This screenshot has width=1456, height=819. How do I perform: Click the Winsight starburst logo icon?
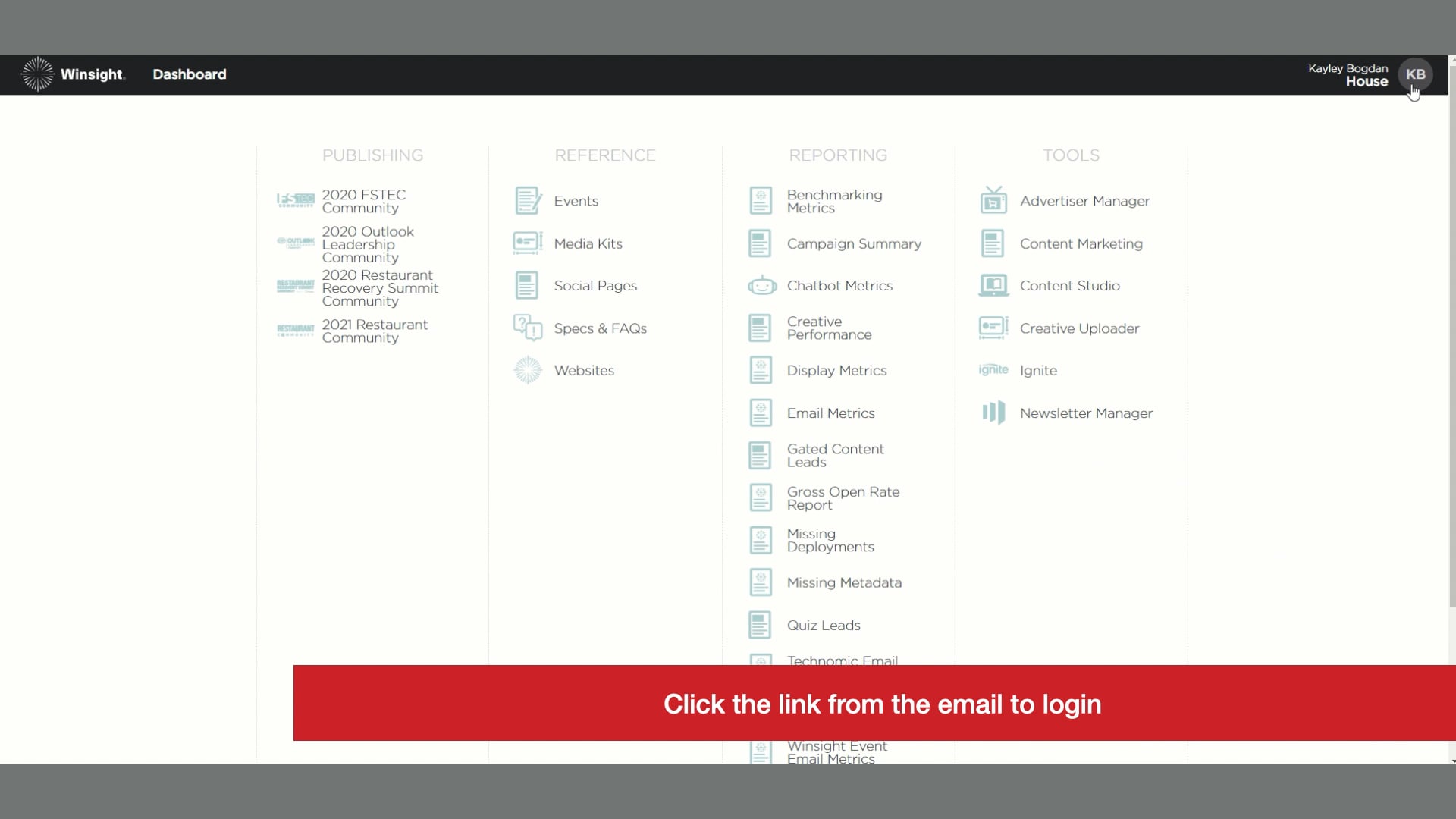coord(37,74)
